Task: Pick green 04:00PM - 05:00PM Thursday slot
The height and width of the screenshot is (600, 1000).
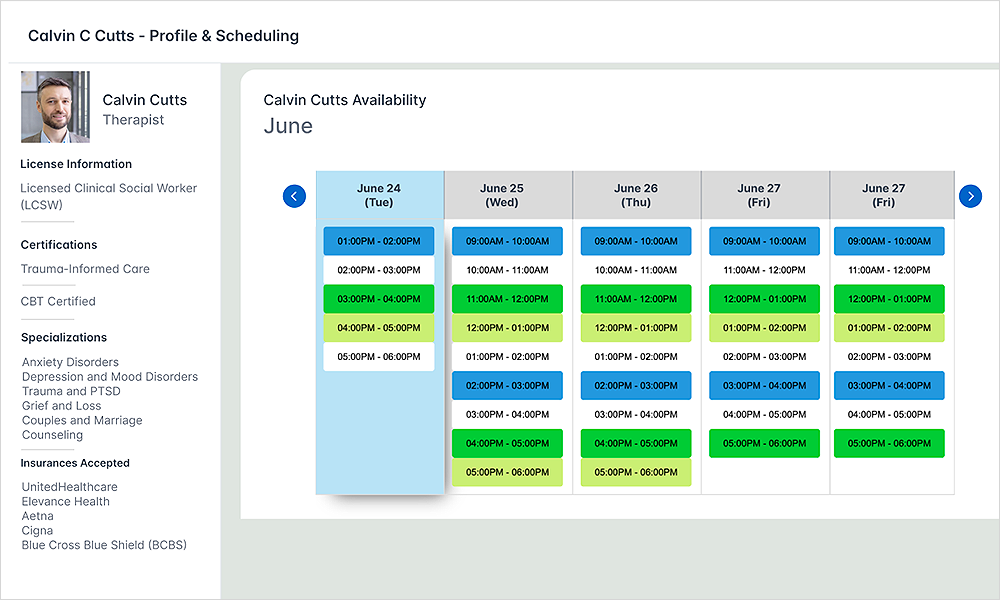Action: point(636,443)
